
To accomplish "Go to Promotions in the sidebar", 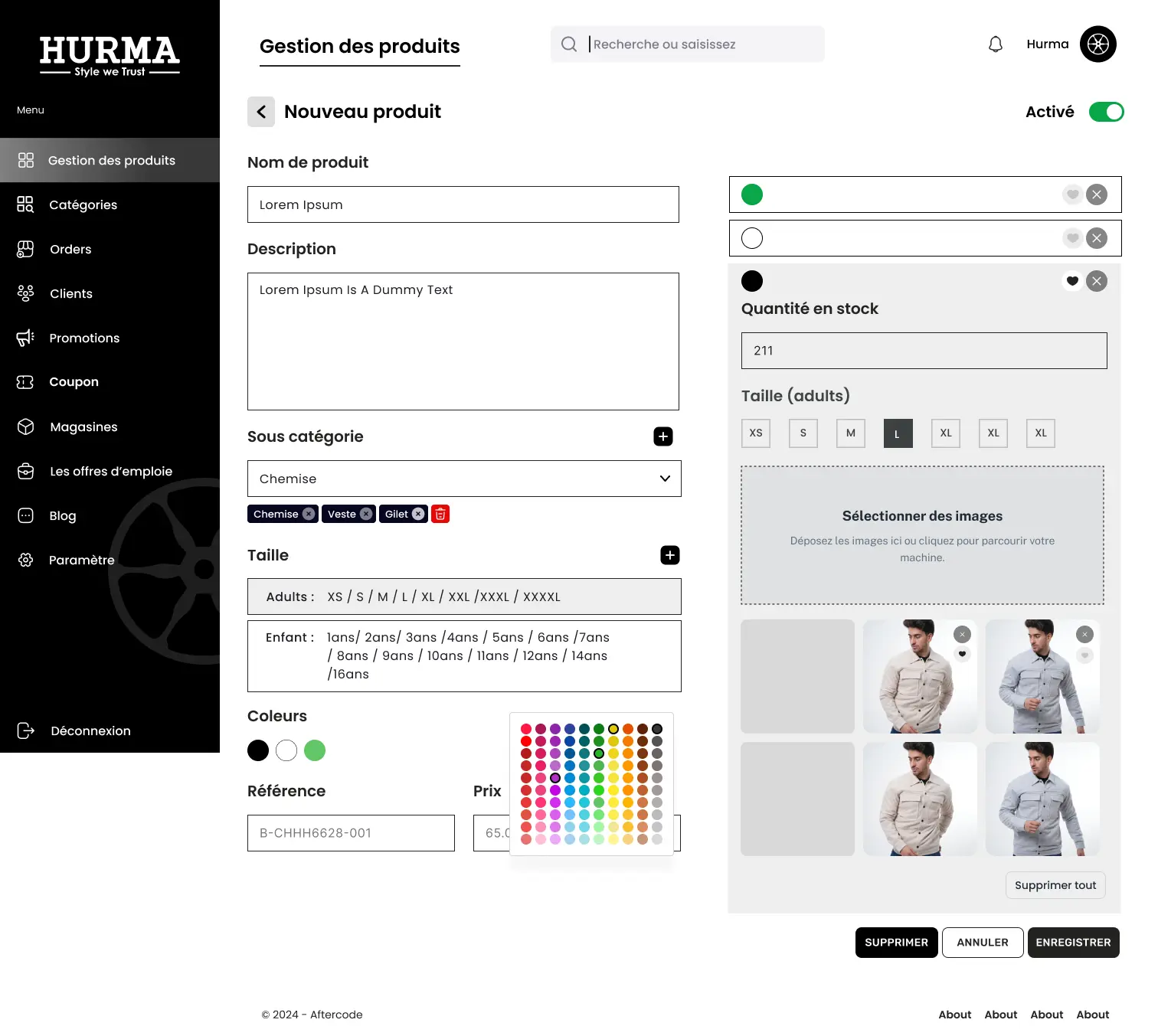I will (x=84, y=338).
